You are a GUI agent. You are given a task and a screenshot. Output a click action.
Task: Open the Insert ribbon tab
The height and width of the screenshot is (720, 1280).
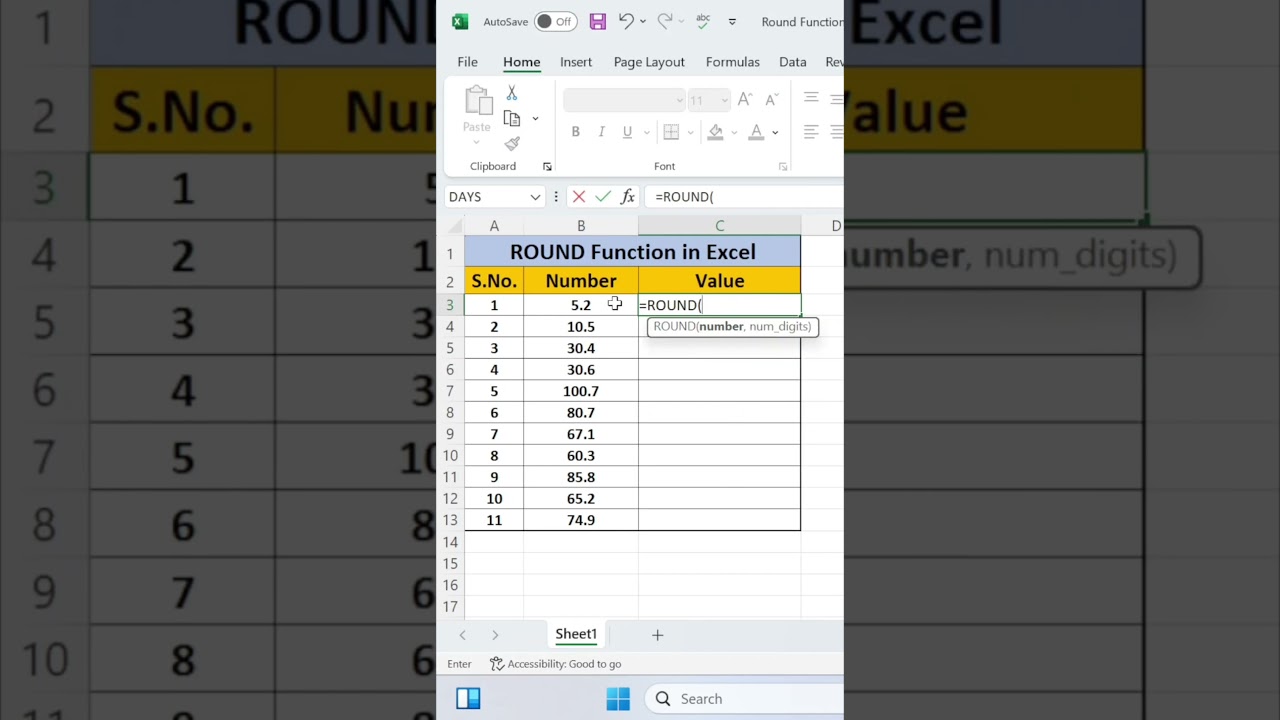[575, 61]
